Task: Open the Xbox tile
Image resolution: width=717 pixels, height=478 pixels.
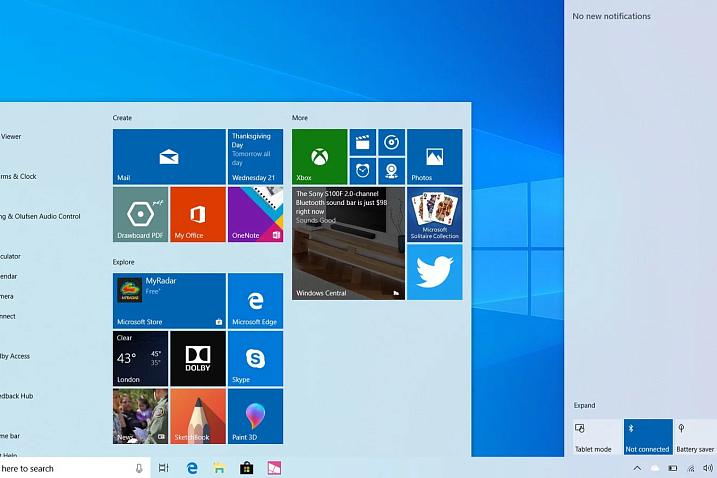Action: (320, 156)
